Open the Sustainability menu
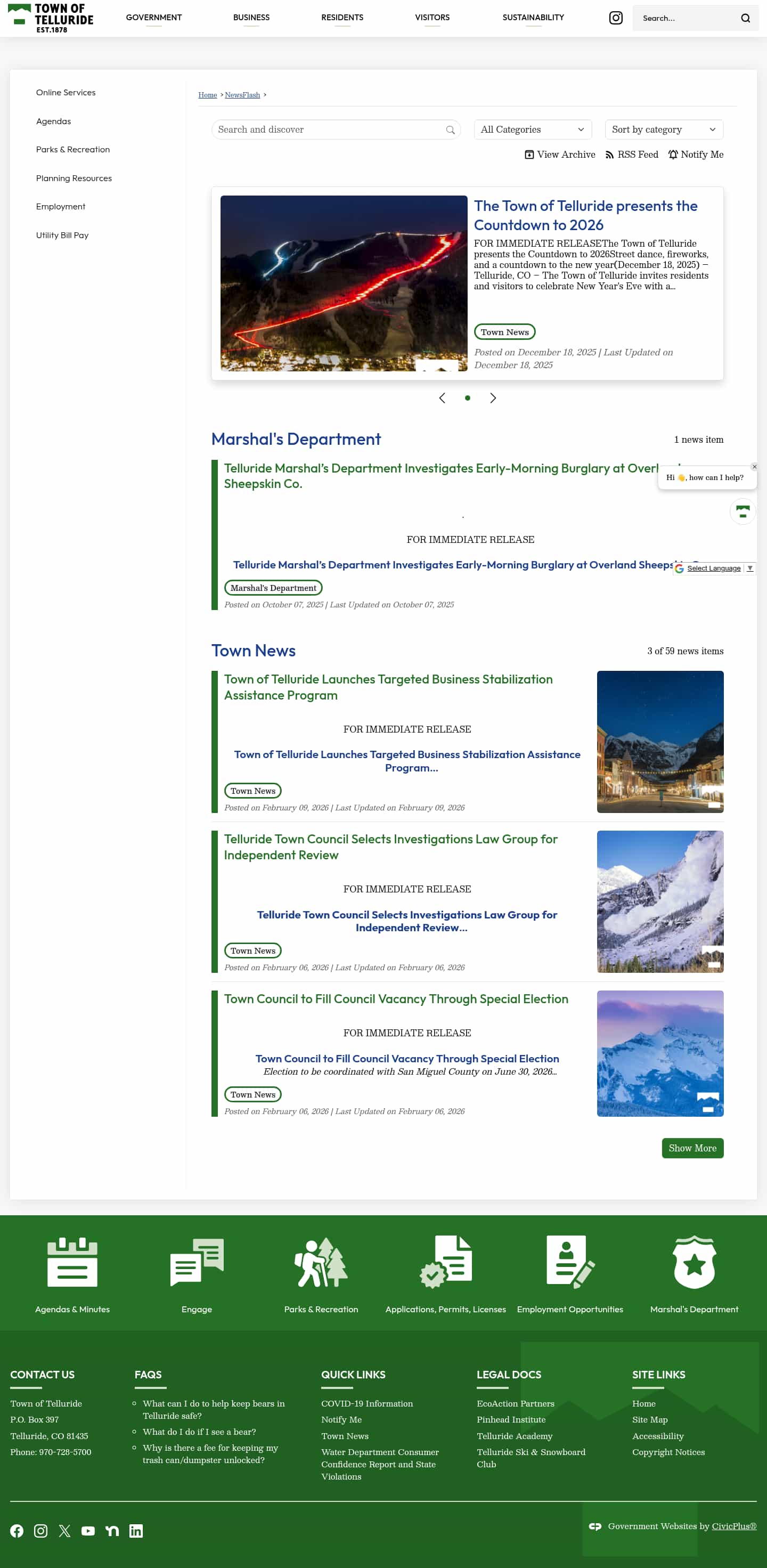 click(x=533, y=18)
